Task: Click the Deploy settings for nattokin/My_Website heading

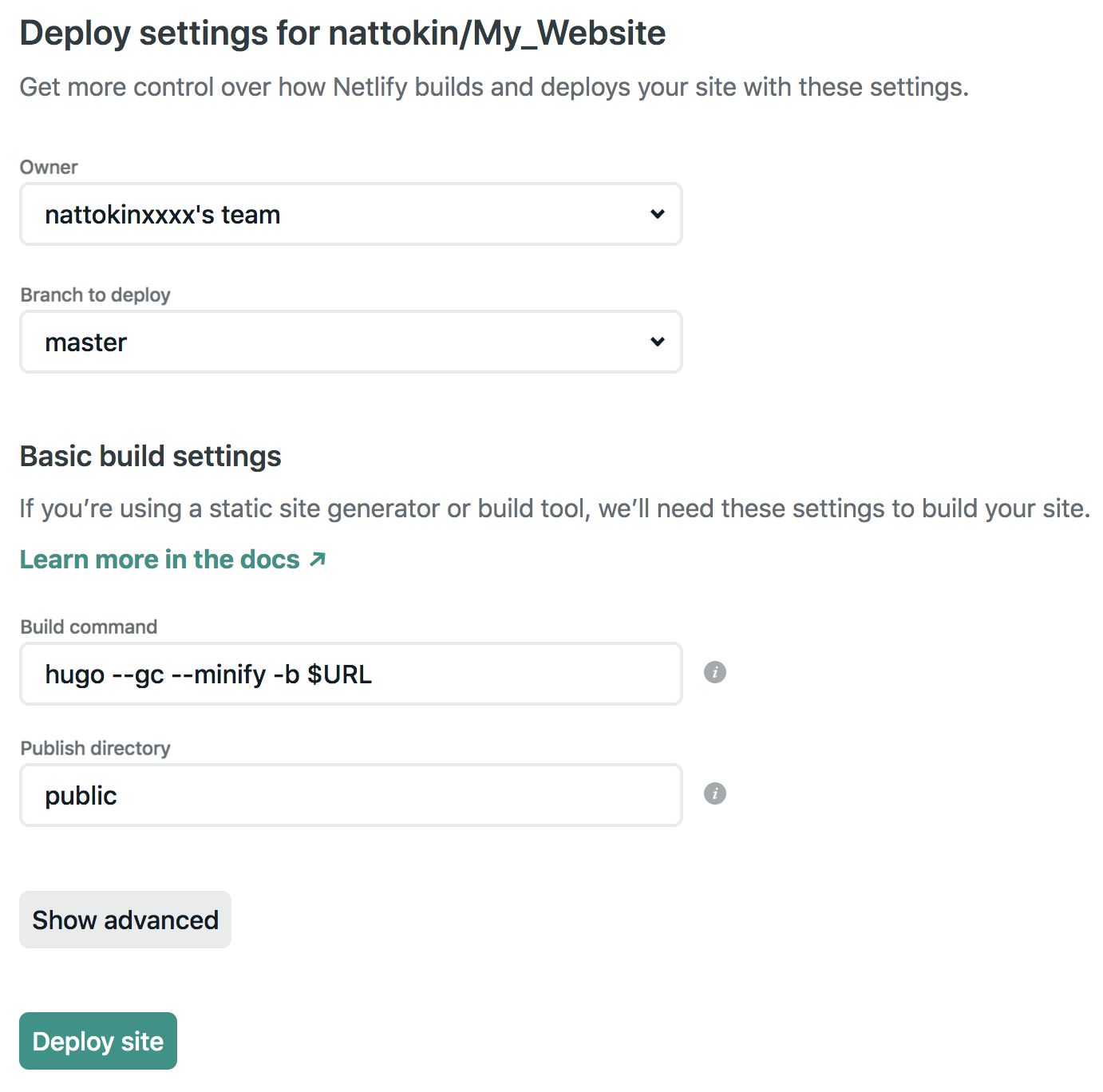Action: (x=342, y=34)
